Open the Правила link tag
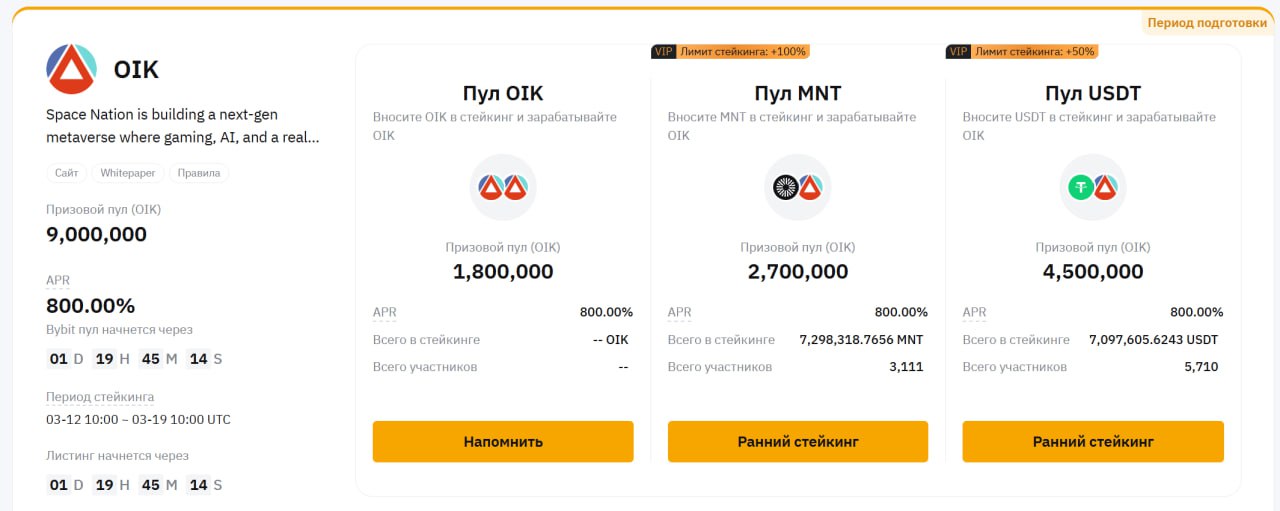Screen dimensions: 1280x511 tap(199, 173)
